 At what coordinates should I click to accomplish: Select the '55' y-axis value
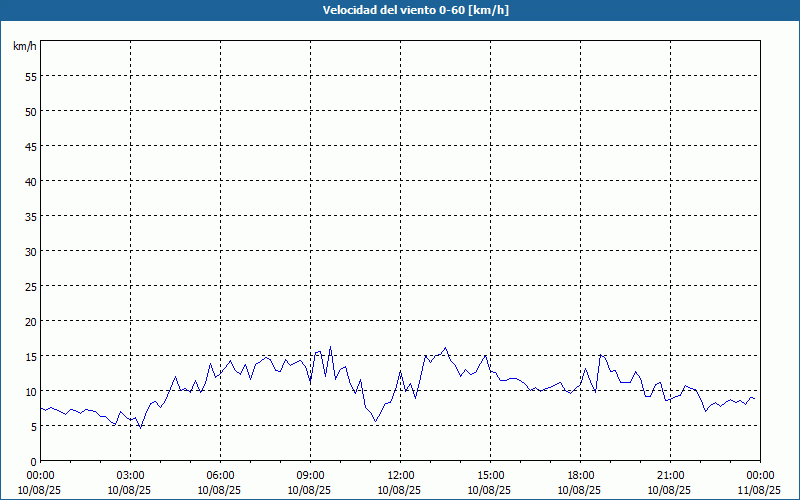(x=31, y=76)
